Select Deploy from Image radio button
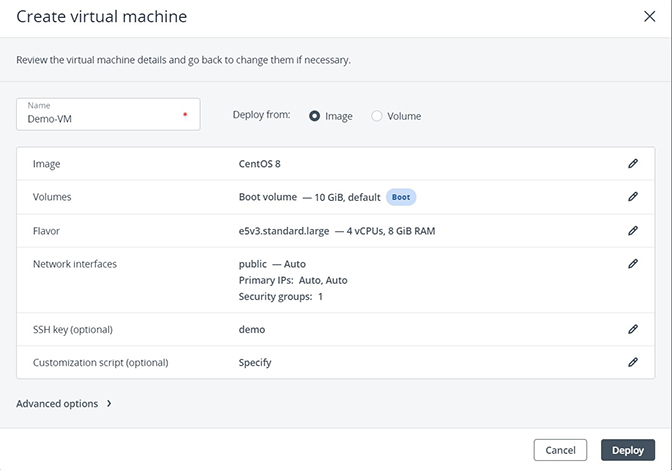The width and height of the screenshot is (672, 470). (315, 116)
